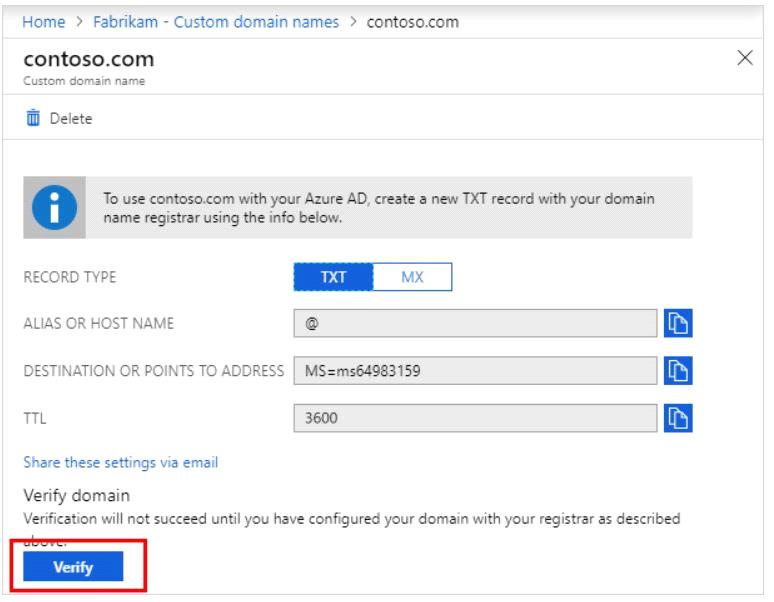The image size is (774, 602).
Task: Click the RECORD TYPE label
Action: (68, 277)
